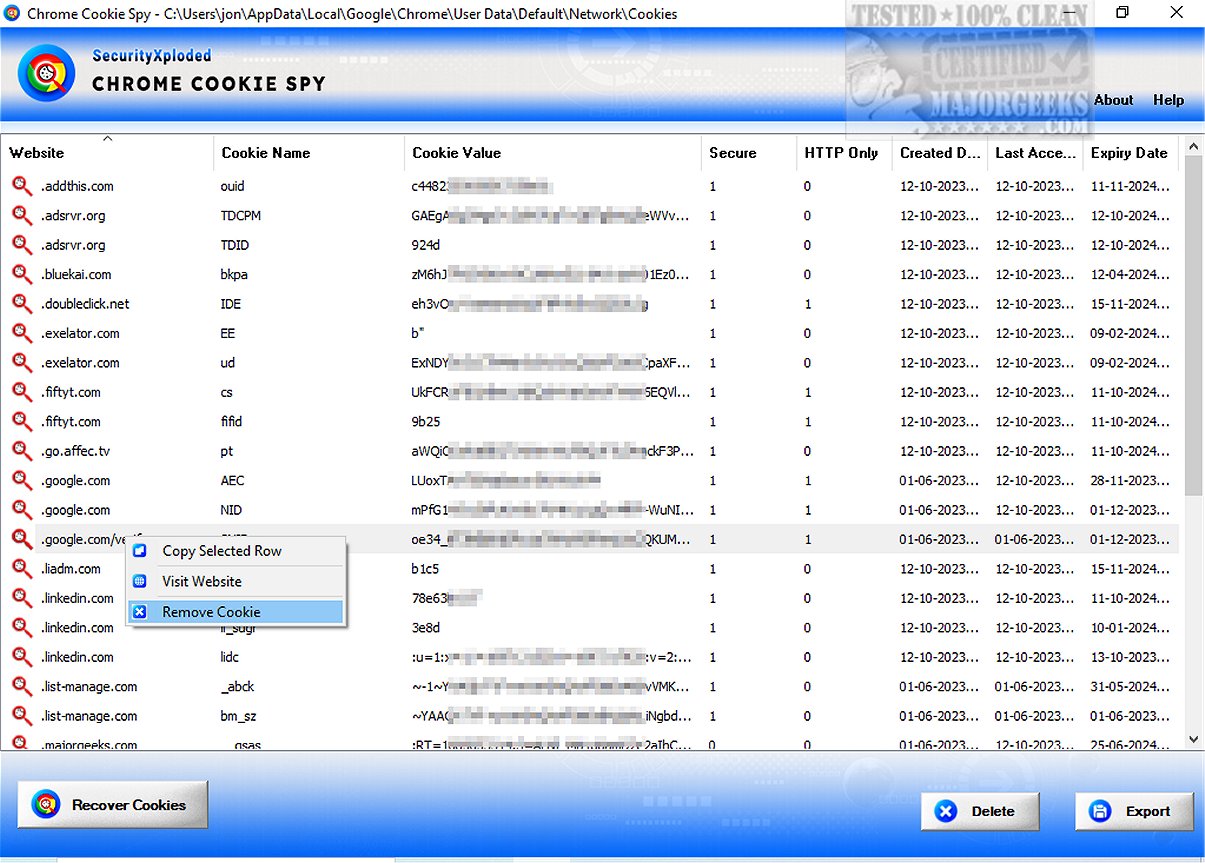Click cookie name IDE

[x=230, y=304]
